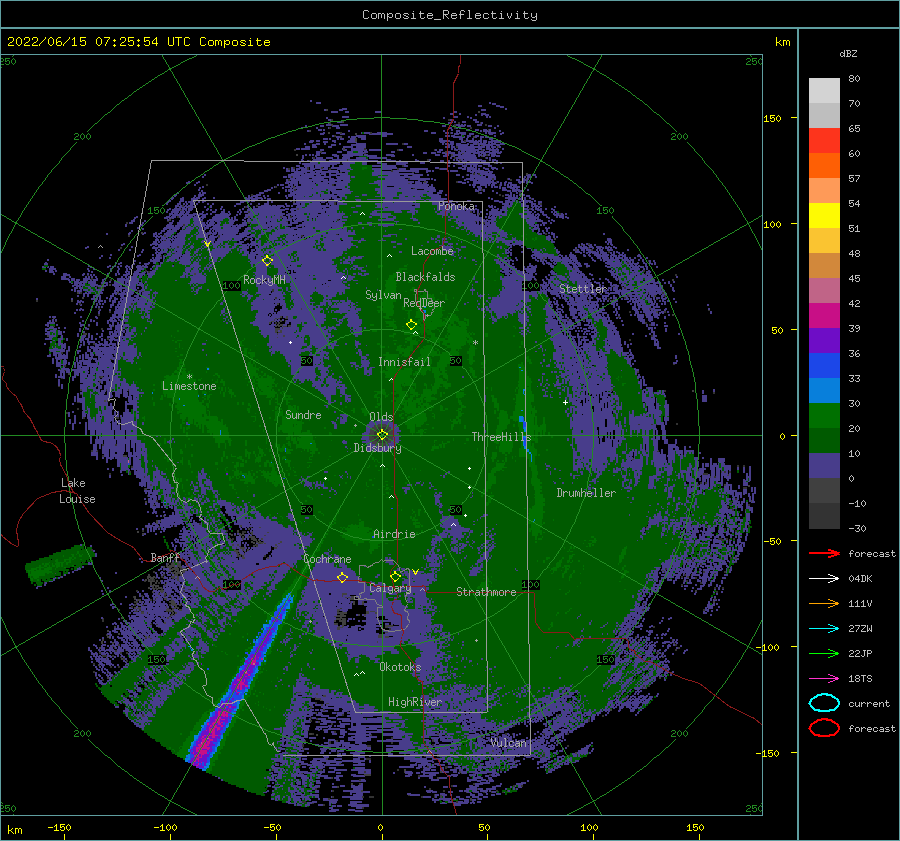This screenshot has height=841, width=900.
Task: Click the yellow station marker below RedDeer
Action: pyautogui.click(x=411, y=325)
